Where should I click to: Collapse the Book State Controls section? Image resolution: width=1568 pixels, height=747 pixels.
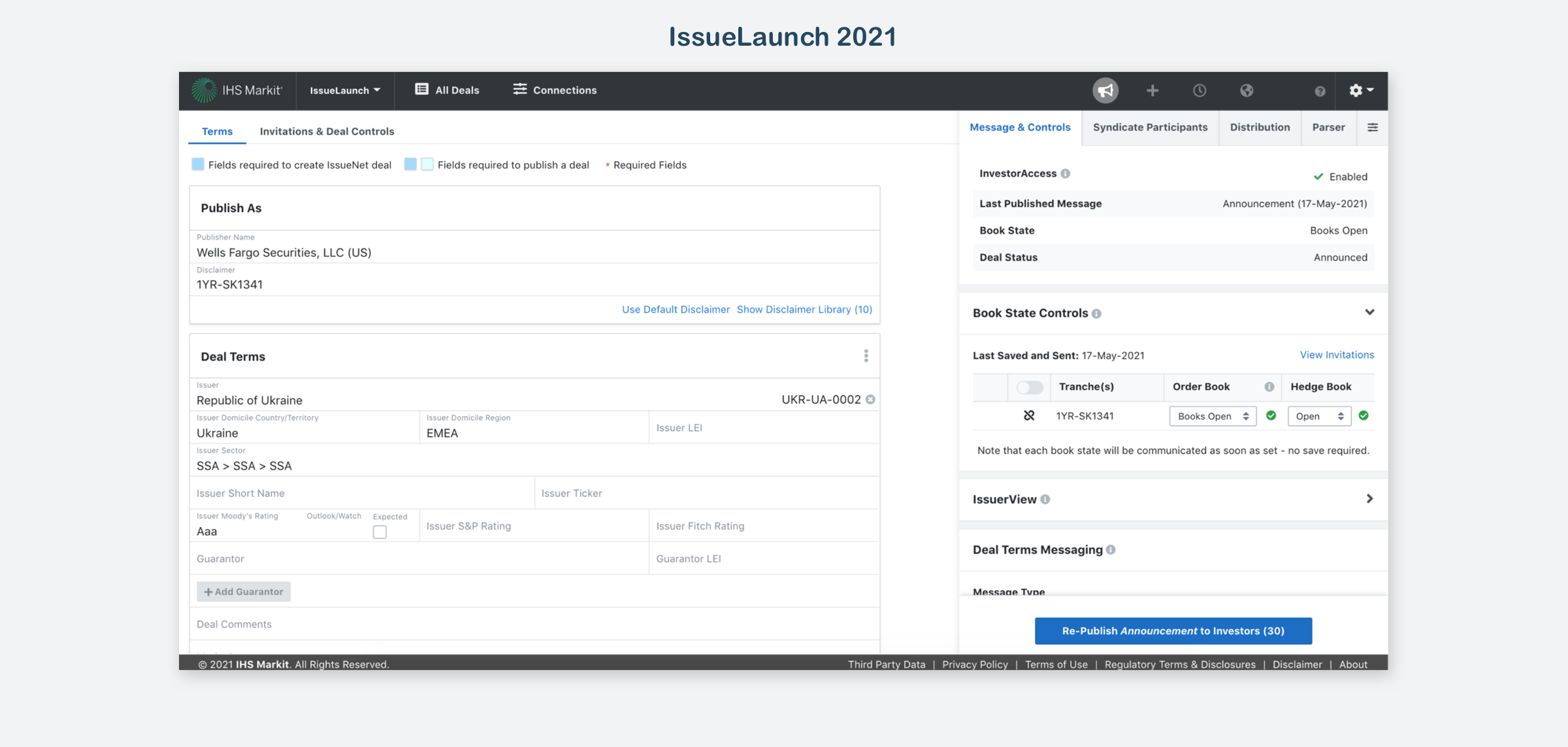point(1369,312)
